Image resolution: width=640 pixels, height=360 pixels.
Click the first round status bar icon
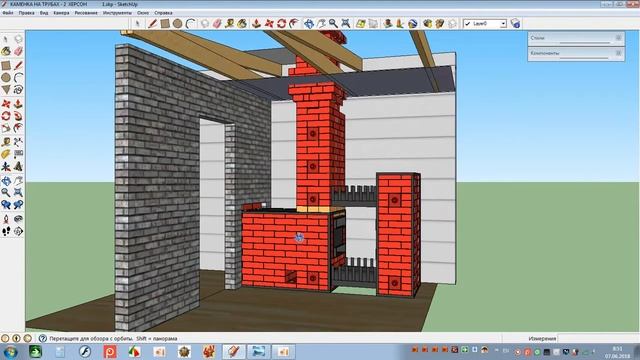coord(5,338)
